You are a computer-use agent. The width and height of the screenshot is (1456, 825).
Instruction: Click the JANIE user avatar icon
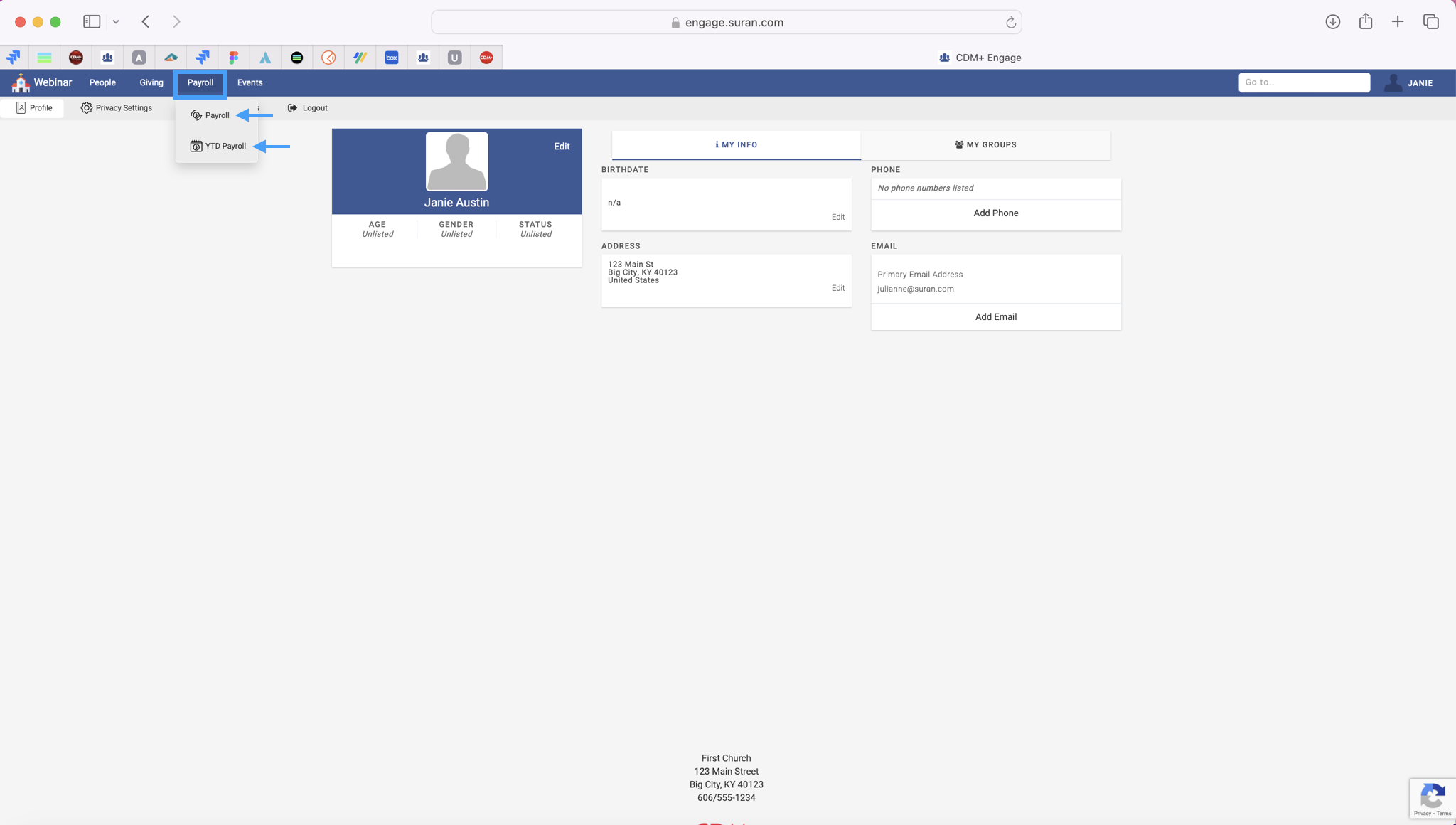1393,83
